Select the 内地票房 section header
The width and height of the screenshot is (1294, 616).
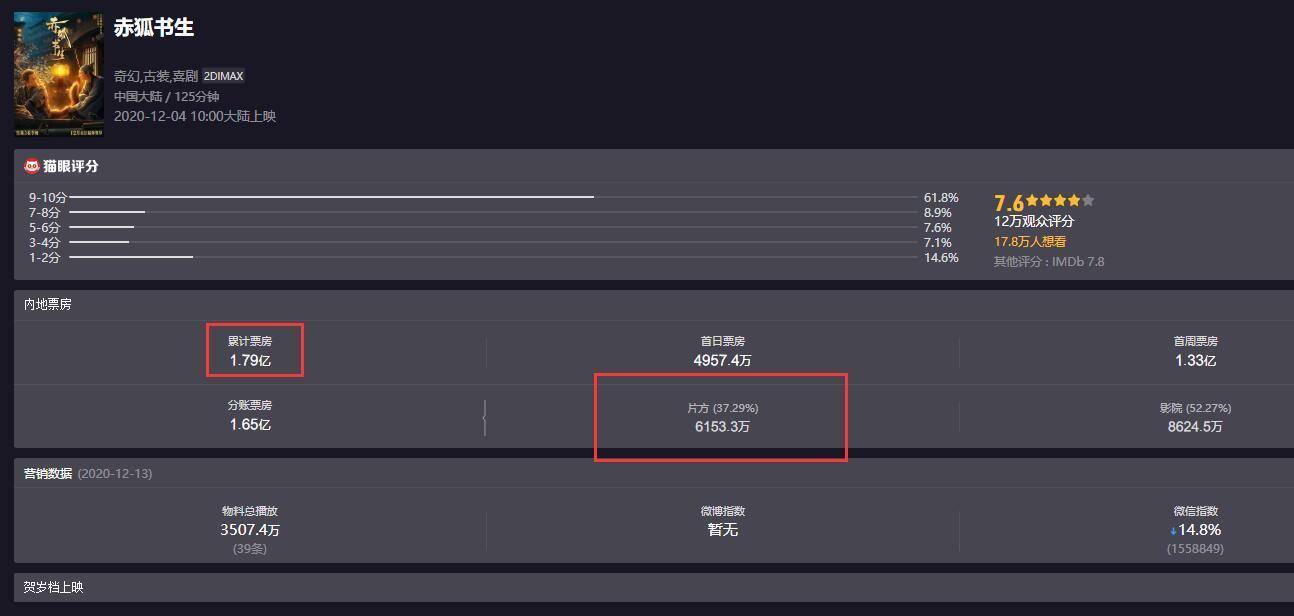[48, 304]
